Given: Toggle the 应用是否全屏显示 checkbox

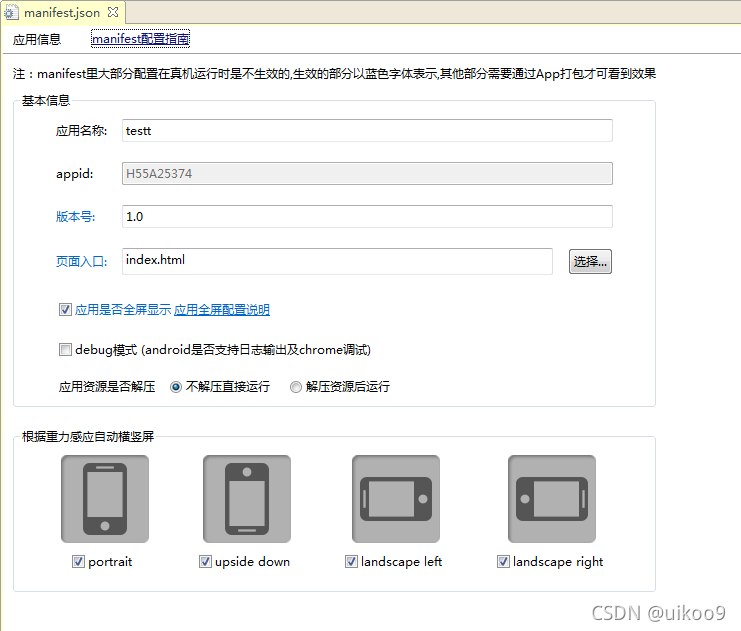Looking at the screenshot, I should pos(65,310).
